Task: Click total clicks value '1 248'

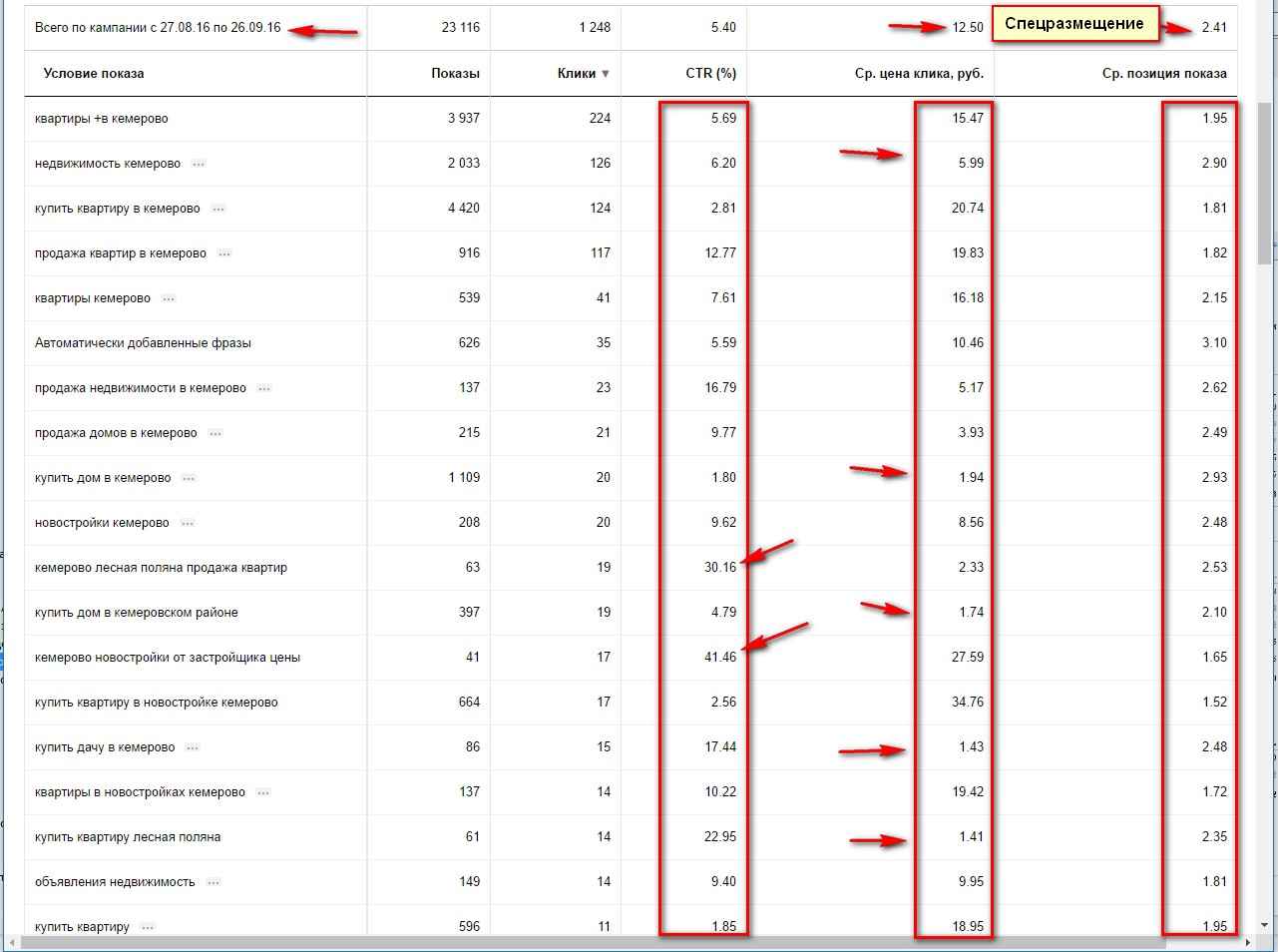Action: (x=595, y=28)
